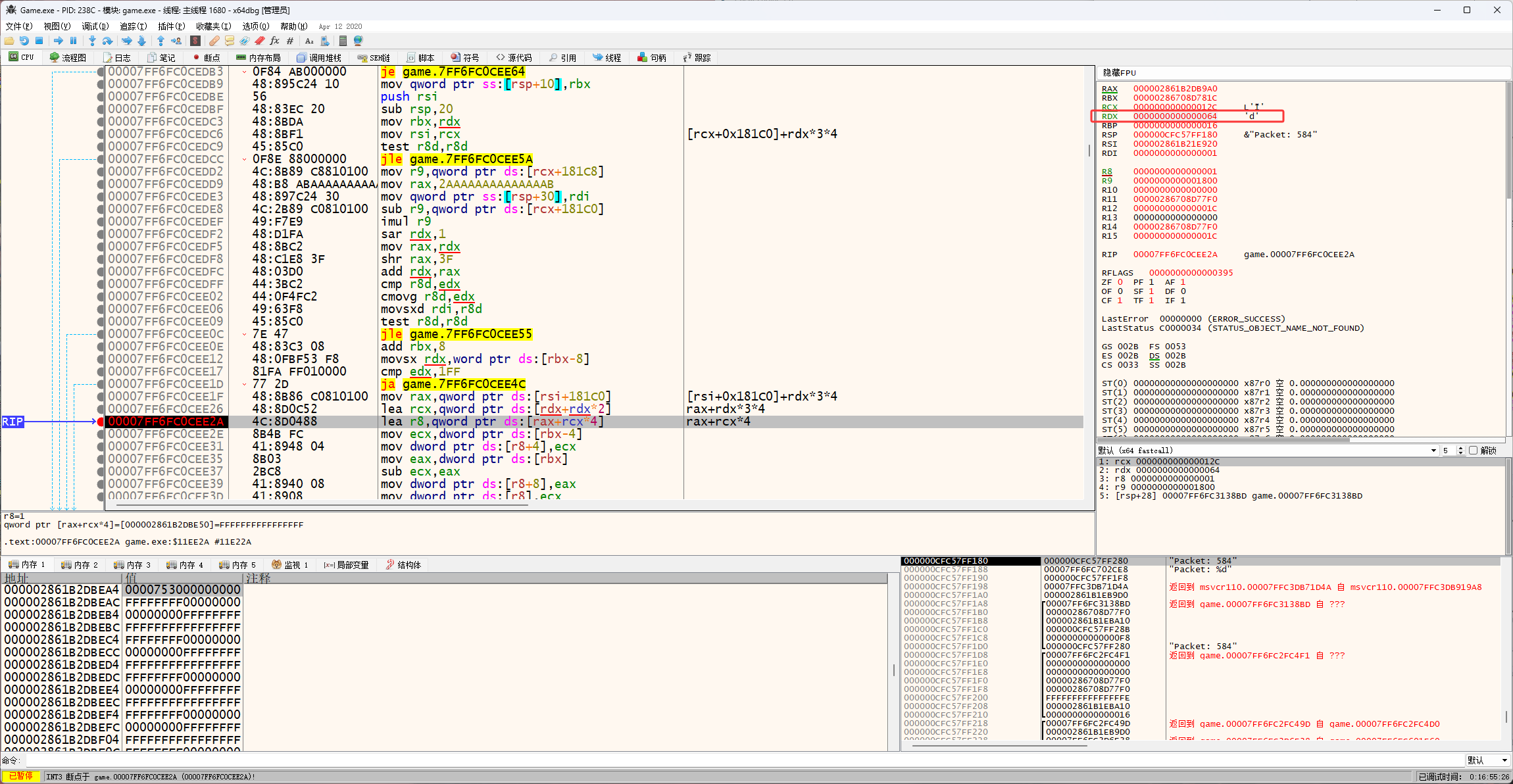Enable the 解锁 checkbox
1513x784 pixels.
(1474, 451)
